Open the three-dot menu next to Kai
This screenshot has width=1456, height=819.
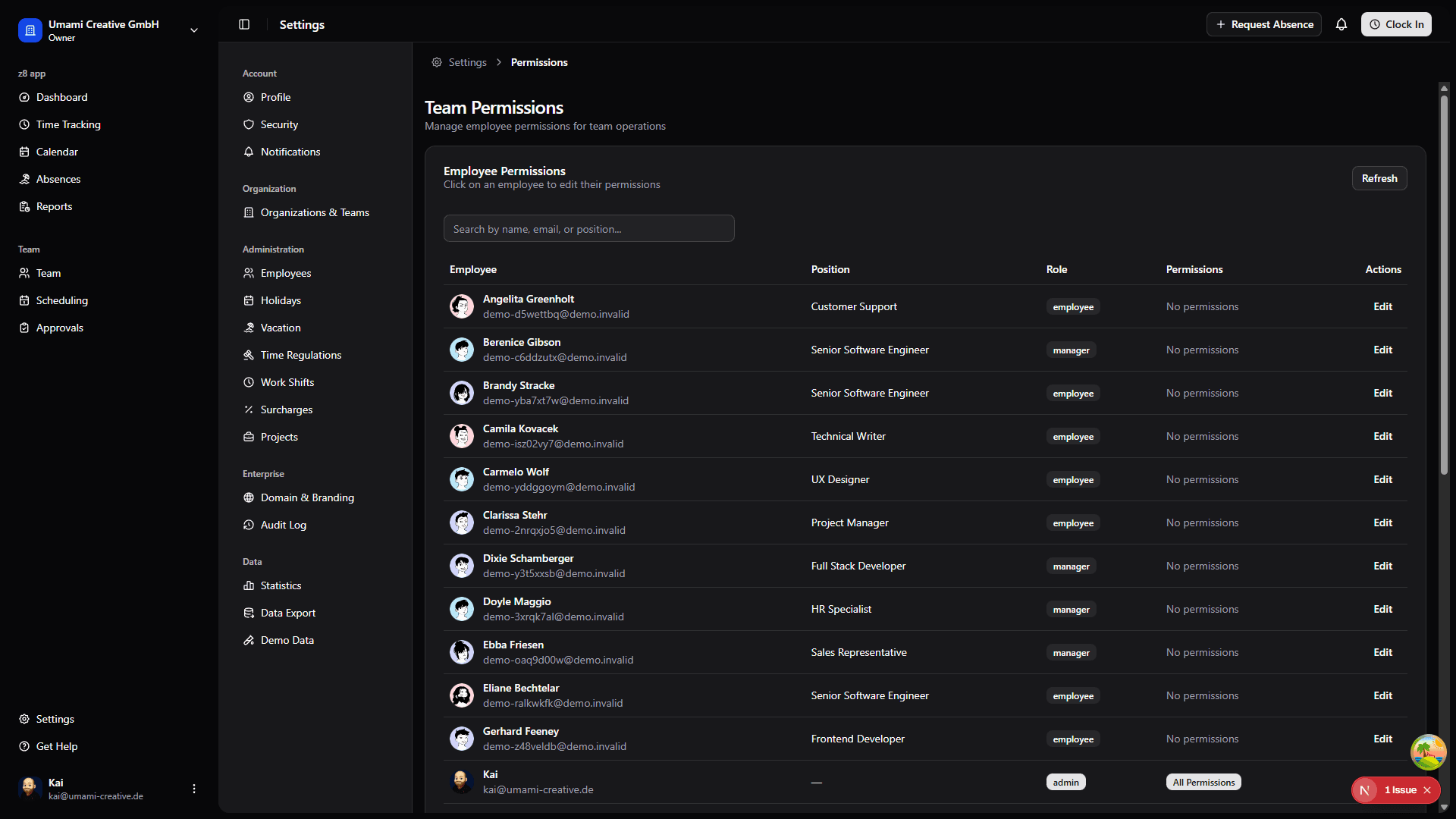193,789
